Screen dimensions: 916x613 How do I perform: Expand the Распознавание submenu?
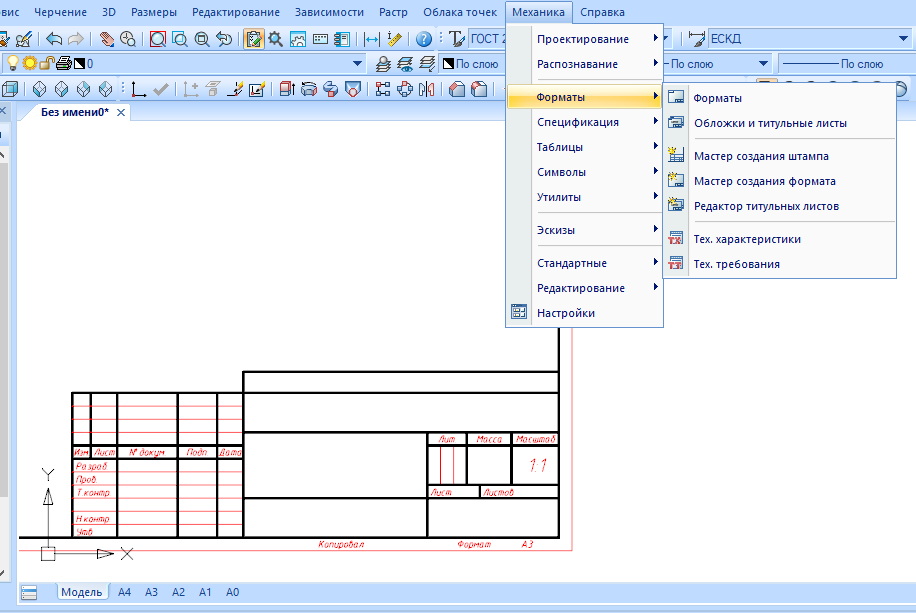(x=585, y=64)
